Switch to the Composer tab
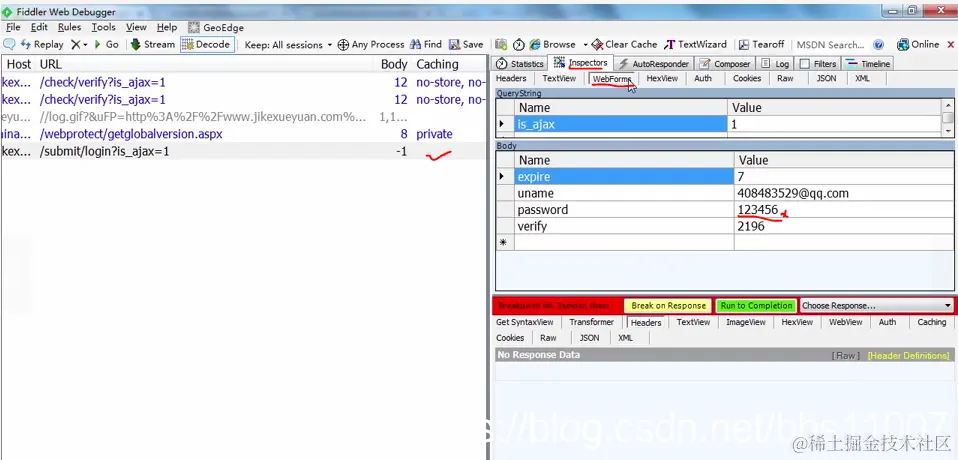This screenshot has width=958, height=460. pos(725,64)
